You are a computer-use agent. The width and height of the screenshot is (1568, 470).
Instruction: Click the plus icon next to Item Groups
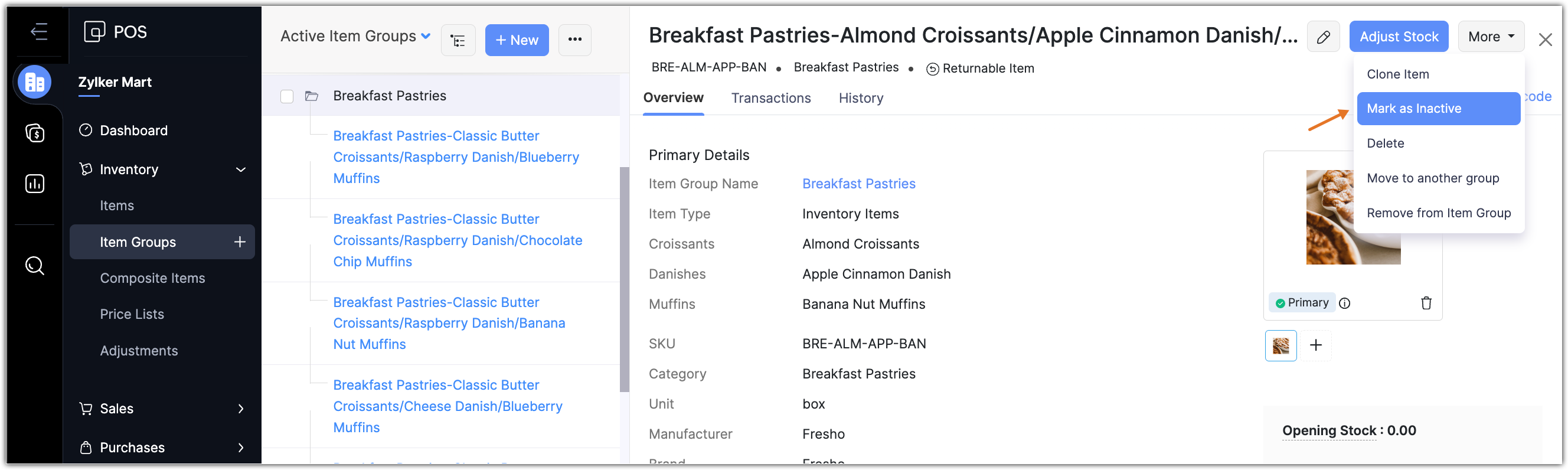[x=240, y=241]
